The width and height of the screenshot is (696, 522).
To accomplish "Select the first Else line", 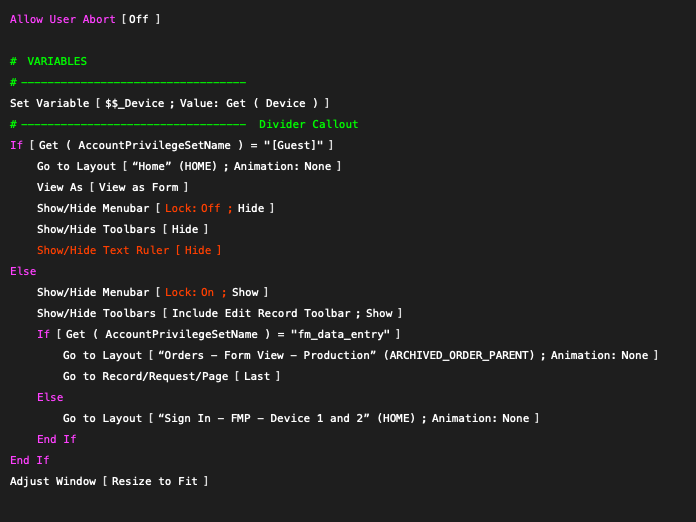I will (23, 271).
